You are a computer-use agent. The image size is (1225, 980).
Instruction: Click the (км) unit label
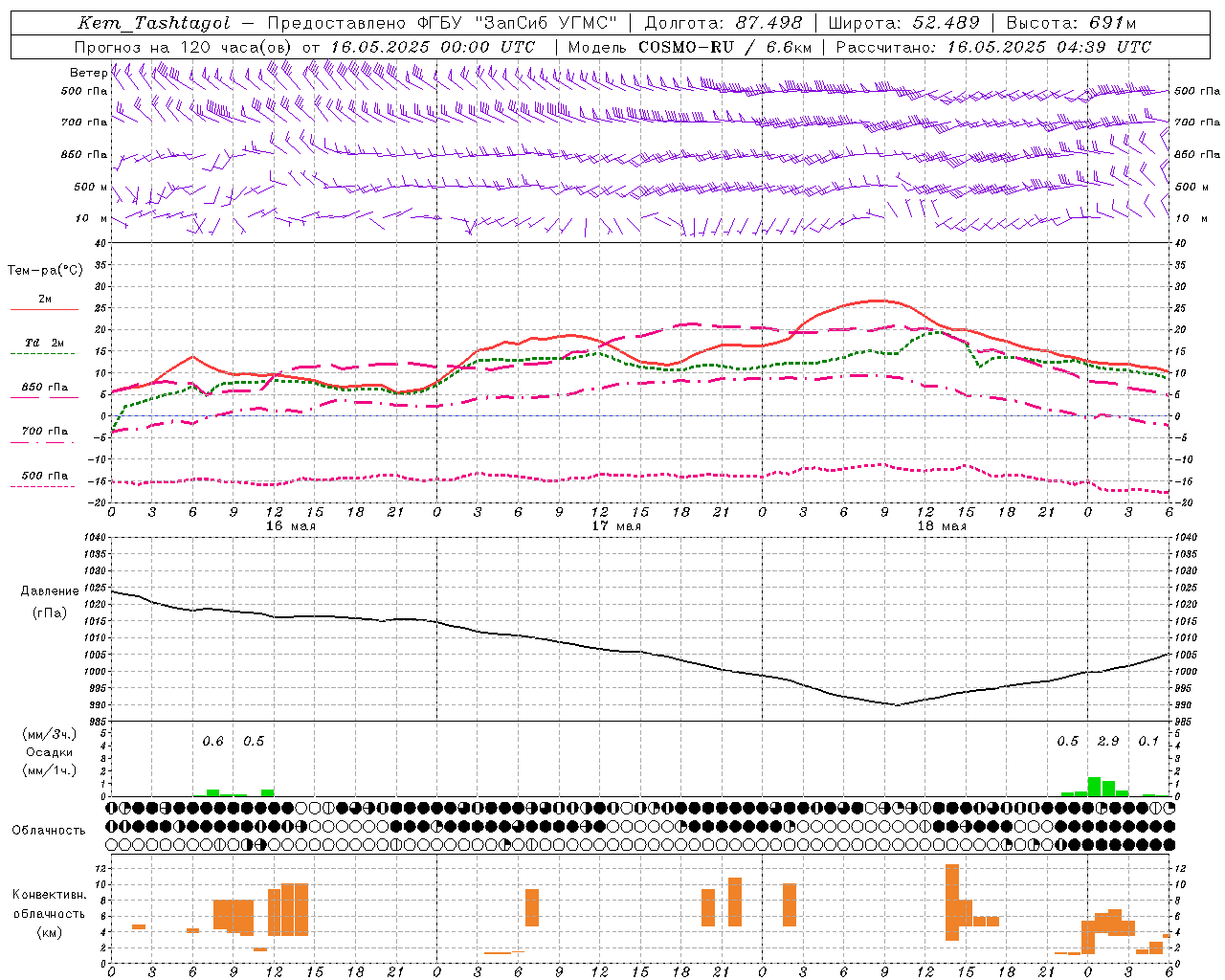point(49,932)
